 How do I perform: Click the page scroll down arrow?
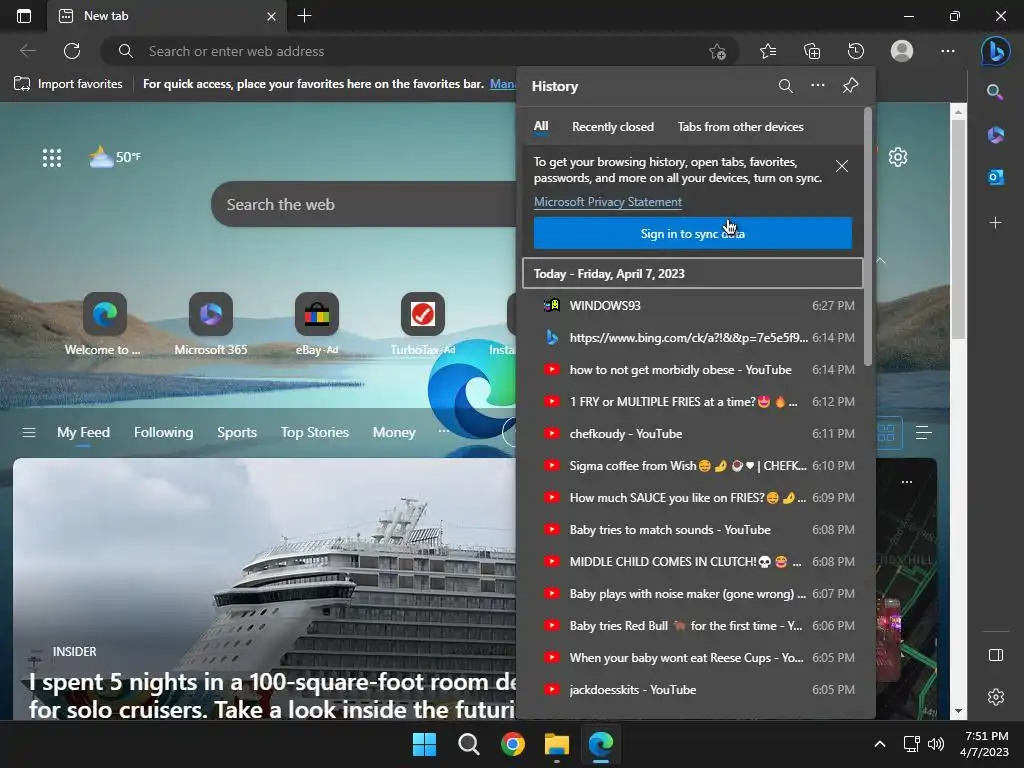click(958, 711)
